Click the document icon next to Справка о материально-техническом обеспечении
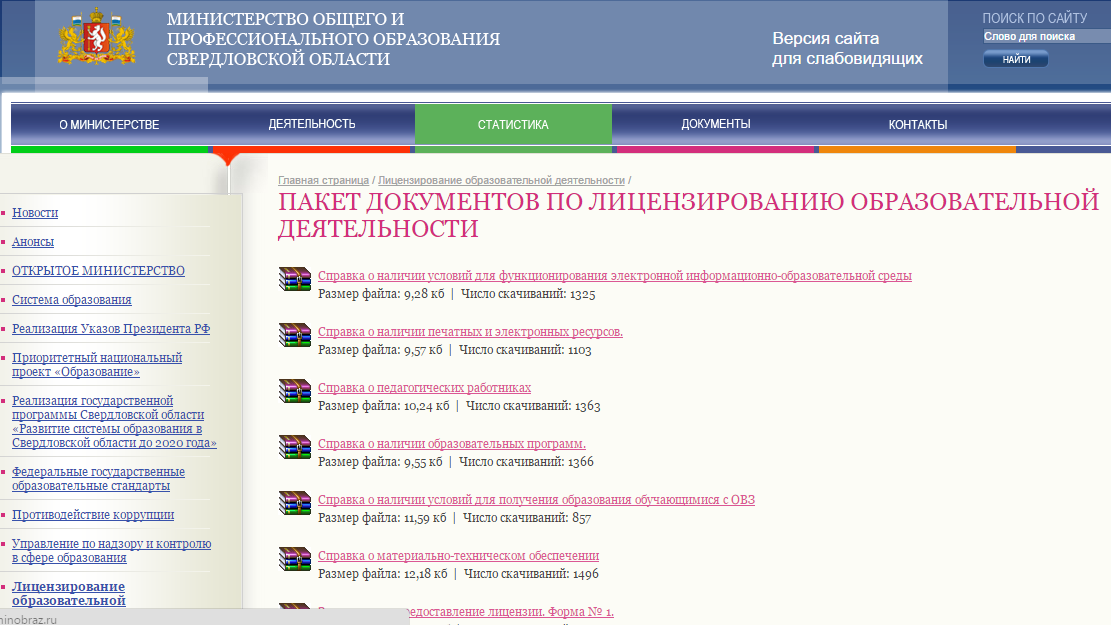1111x625 pixels. (x=295, y=560)
